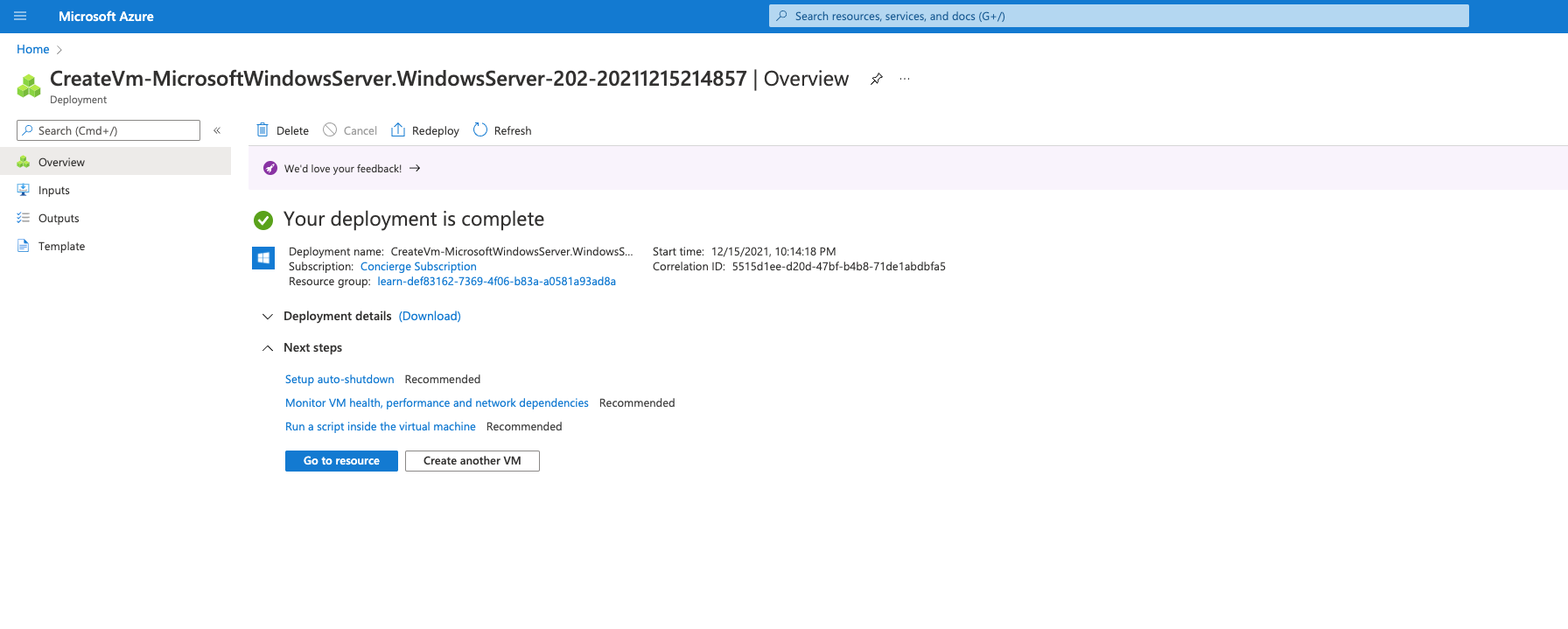
Task: Click the Redeploy upload icon
Action: 398,130
